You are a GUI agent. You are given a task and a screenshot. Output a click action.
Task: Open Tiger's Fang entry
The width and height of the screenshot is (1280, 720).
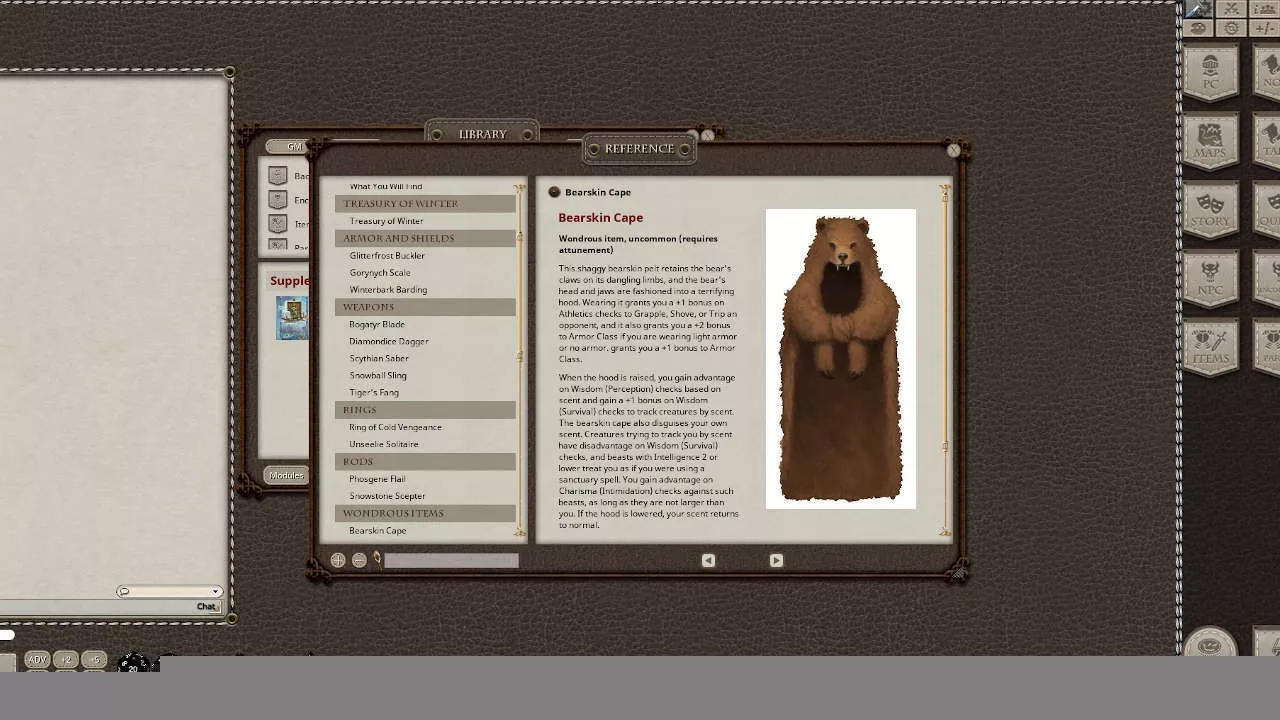click(x=374, y=392)
